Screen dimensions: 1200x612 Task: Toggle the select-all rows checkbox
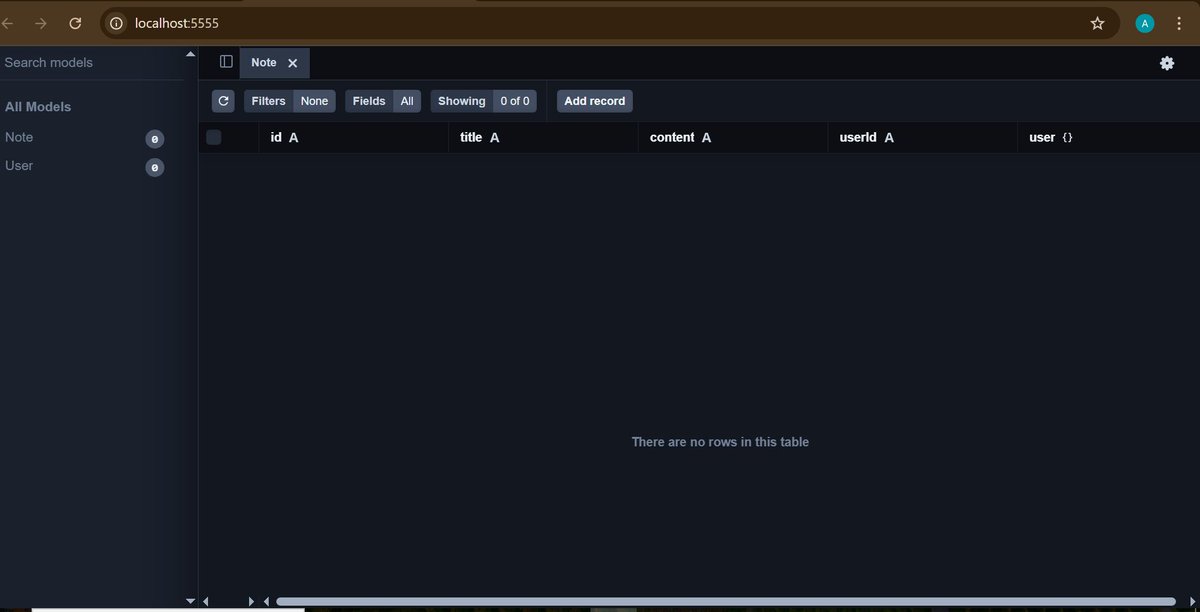(x=214, y=137)
